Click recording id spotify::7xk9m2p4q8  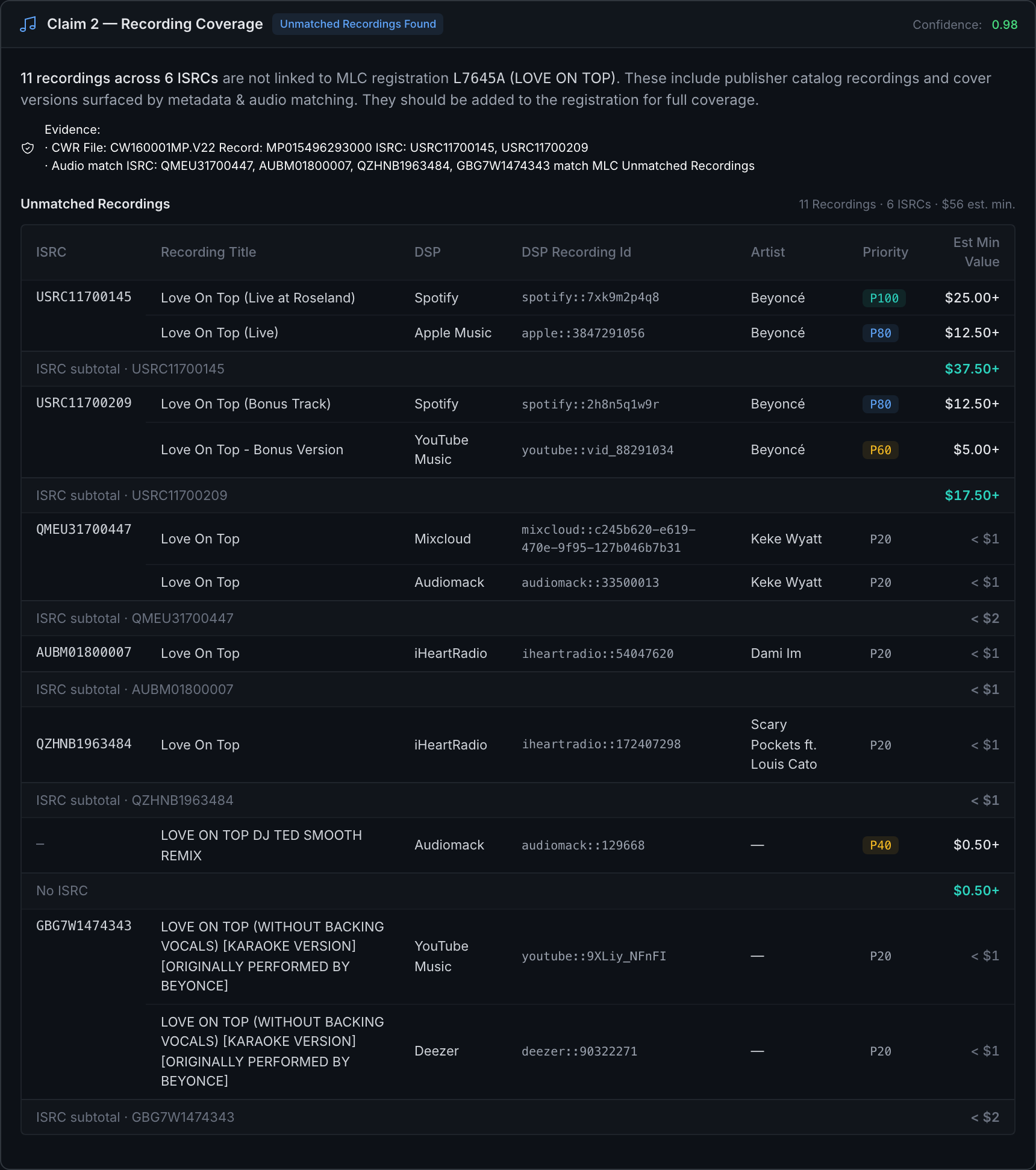[x=590, y=298]
